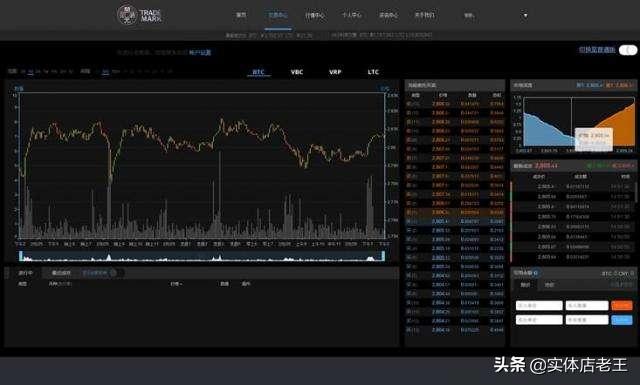Sort orders by the price column header
The height and width of the screenshot is (385, 640).
click(x=176, y=284)
